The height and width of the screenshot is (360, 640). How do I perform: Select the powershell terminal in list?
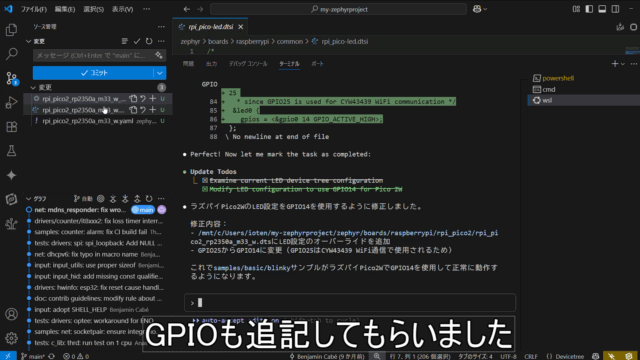(x=558, y=78)
